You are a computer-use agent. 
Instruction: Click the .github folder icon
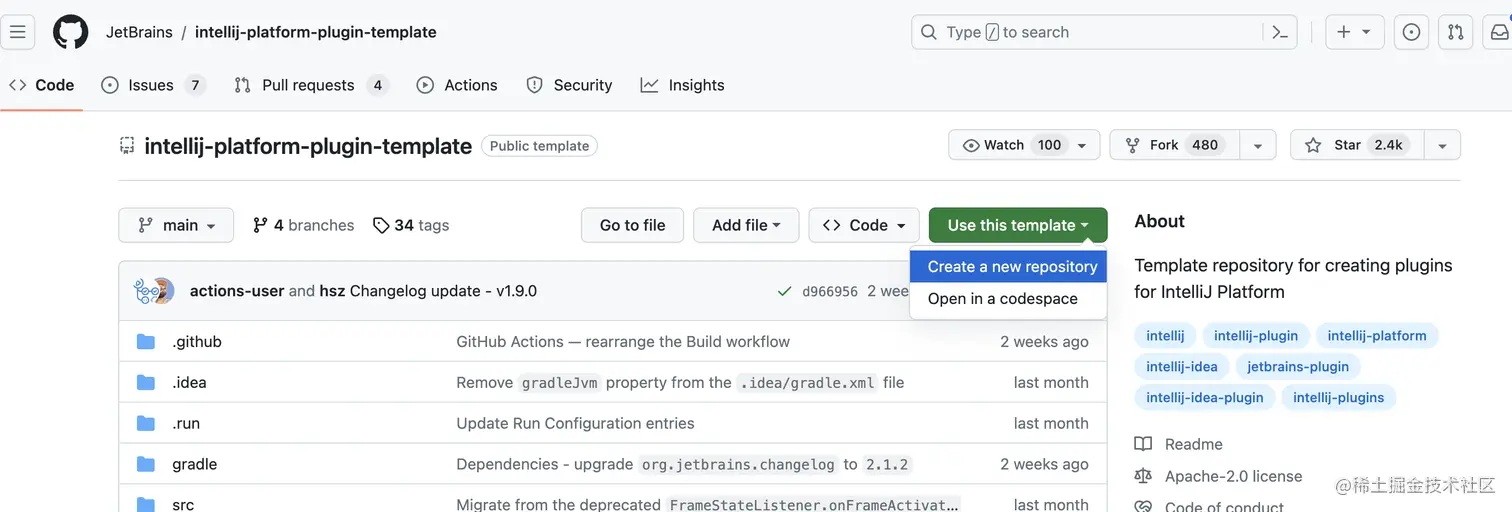pyautogui.click(x=146, y=342)
